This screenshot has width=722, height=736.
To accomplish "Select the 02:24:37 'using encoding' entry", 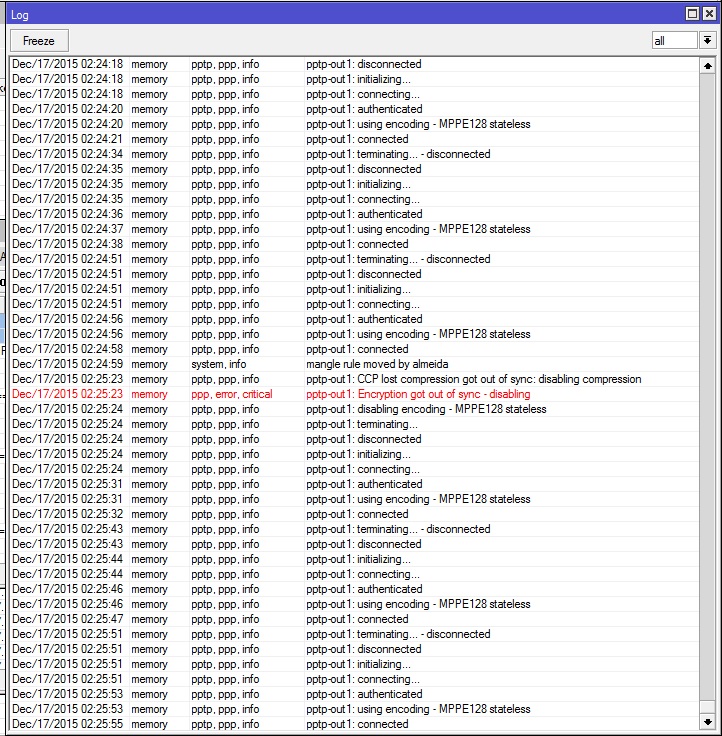I will click(x=354, y=229).
